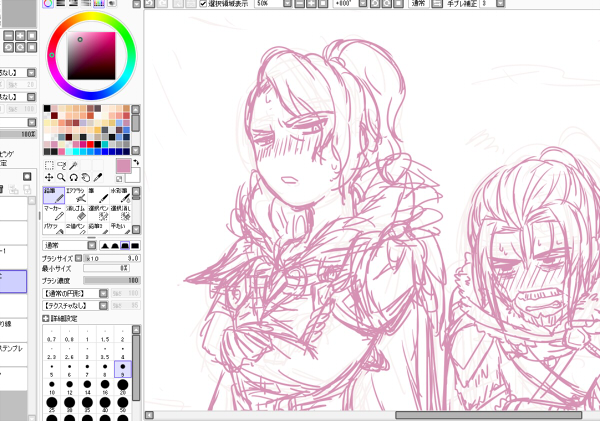Screen dimensions: 600x421
Task: Select the sharpest triangular brush edge shape
Action: tap(104, 246)
